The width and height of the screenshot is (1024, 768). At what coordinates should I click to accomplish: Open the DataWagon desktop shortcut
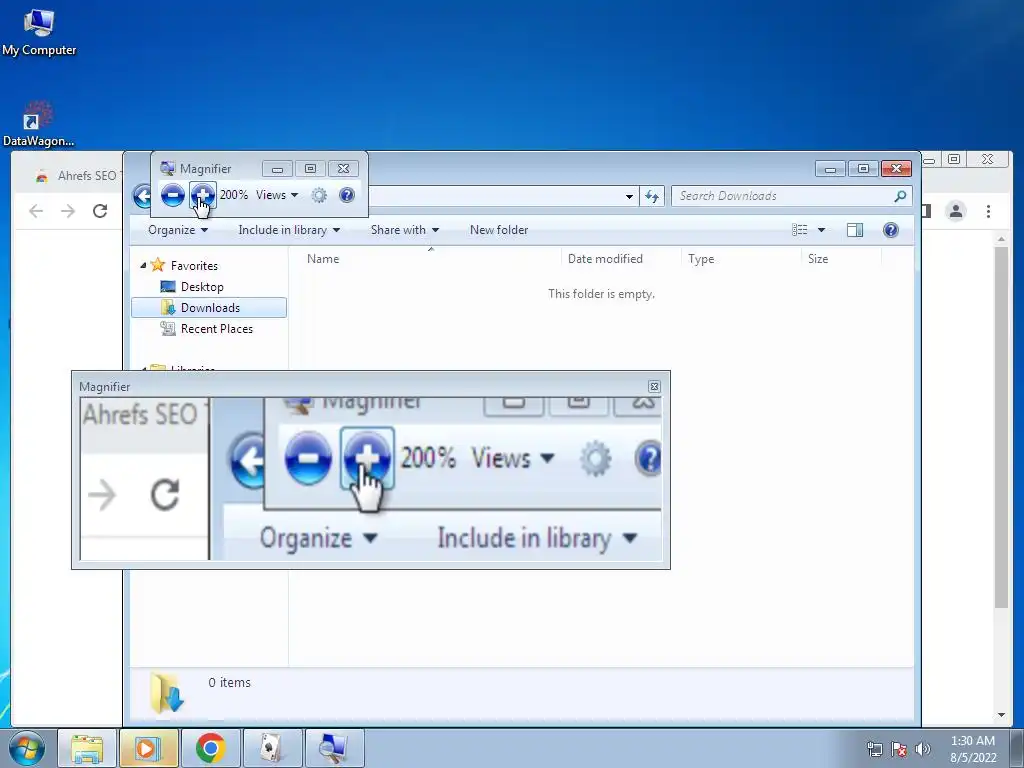39,124
